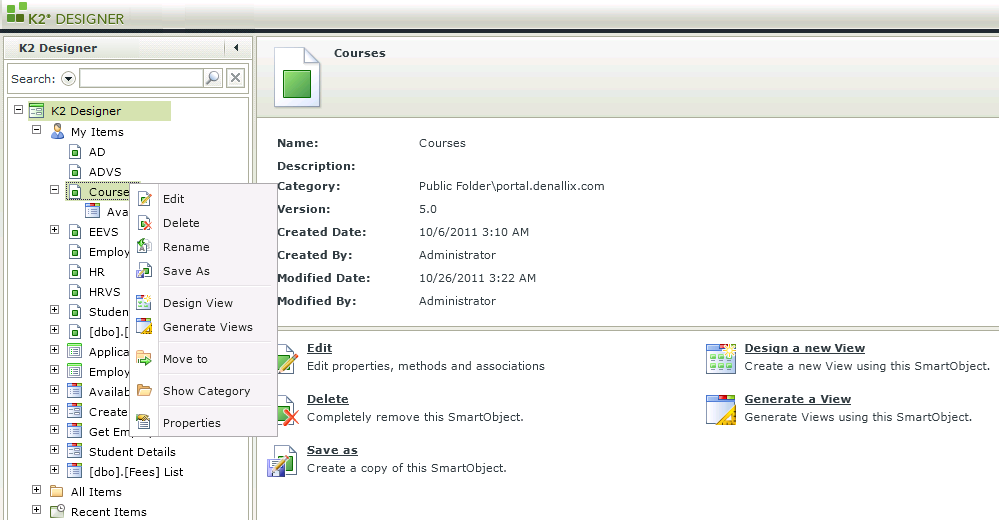The width and height of the screenshot is (999, 520).
Task: Click the Save as document icon
Action: [x=282, y=461]
